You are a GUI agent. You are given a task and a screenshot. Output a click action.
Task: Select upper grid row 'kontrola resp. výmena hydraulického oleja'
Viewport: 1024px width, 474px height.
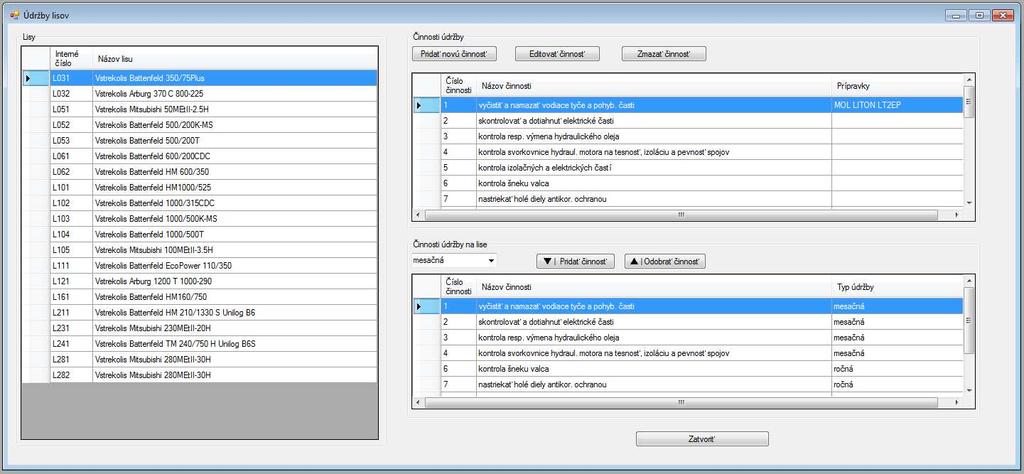[x=688, y=136]
